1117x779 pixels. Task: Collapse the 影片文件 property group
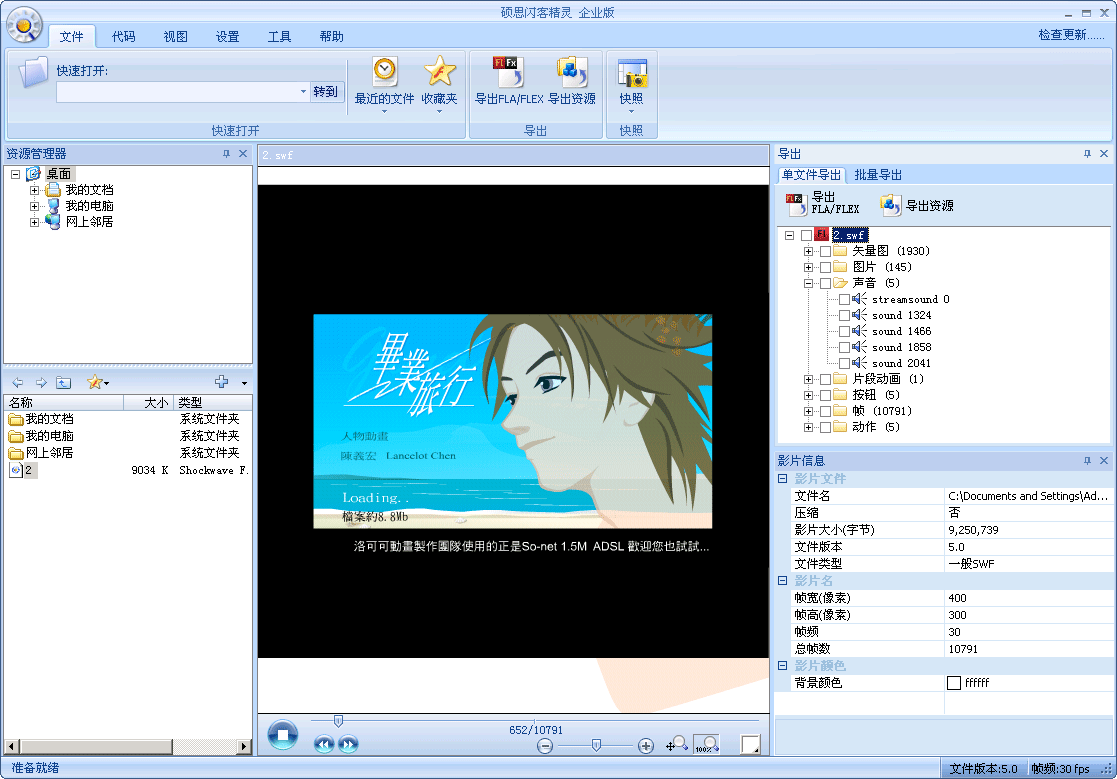pyautogui.click(x=782, y=479)
